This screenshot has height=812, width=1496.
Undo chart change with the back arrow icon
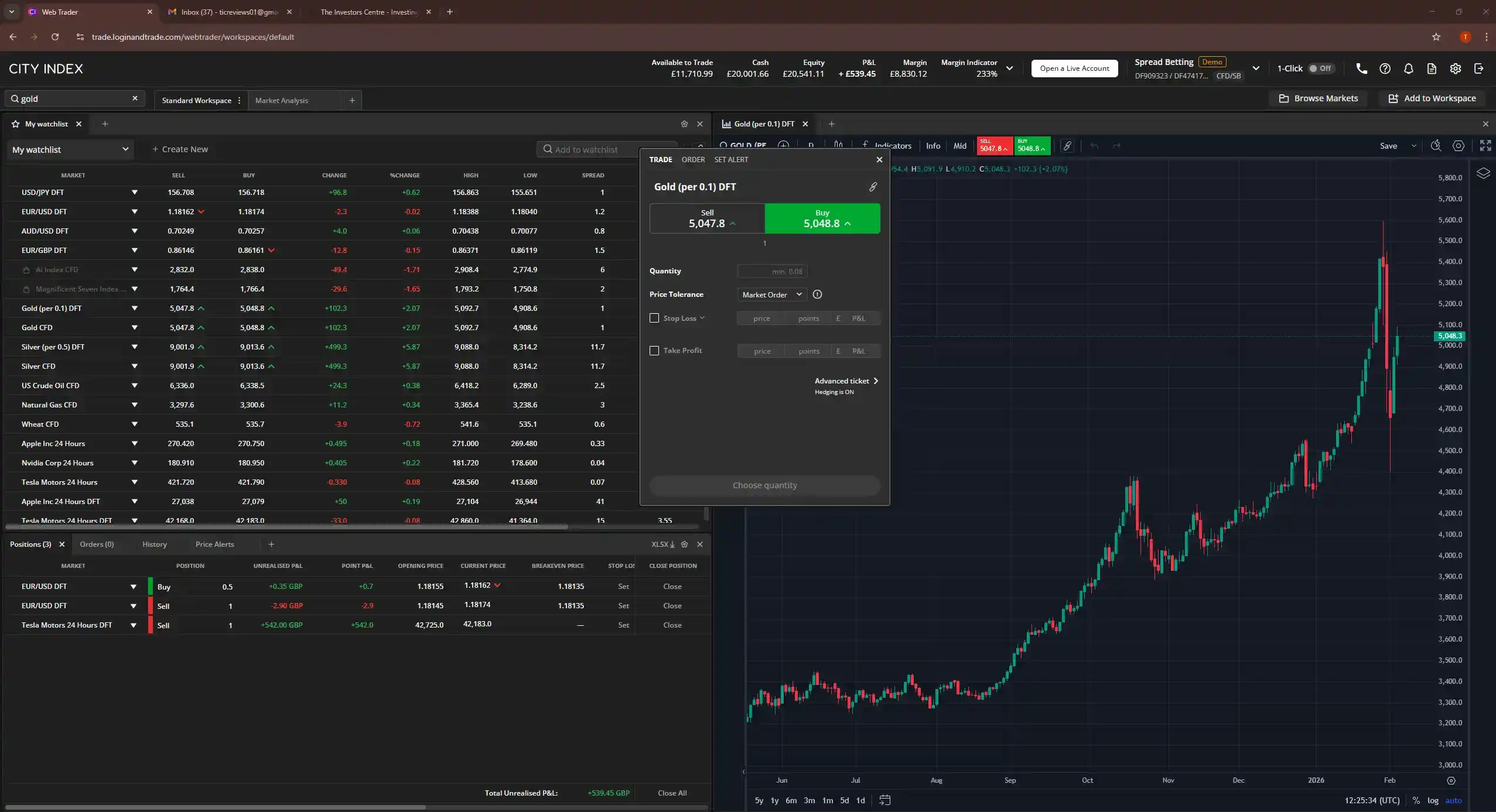coord(1094,146)
